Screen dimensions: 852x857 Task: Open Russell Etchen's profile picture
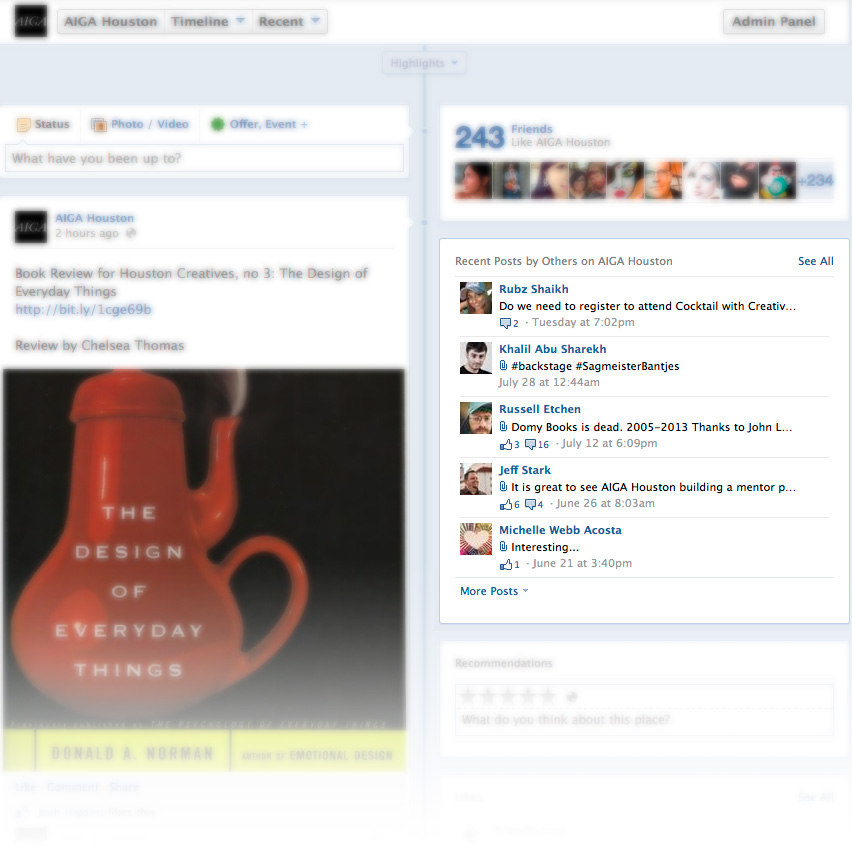click(476, 418)
